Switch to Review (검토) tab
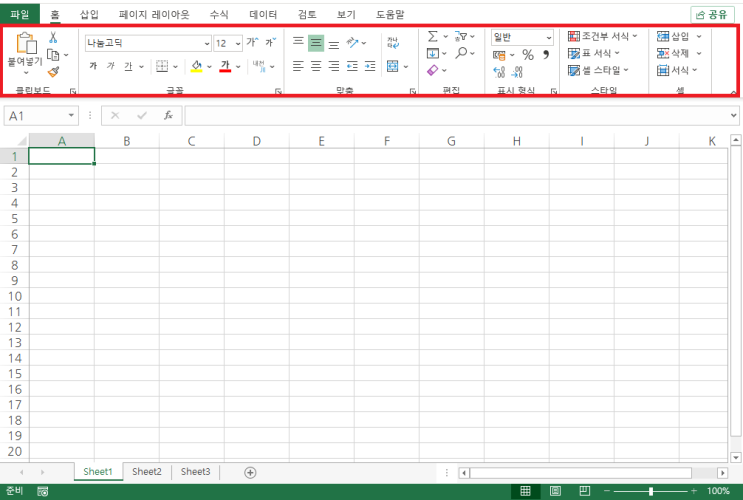 point(307,14)
